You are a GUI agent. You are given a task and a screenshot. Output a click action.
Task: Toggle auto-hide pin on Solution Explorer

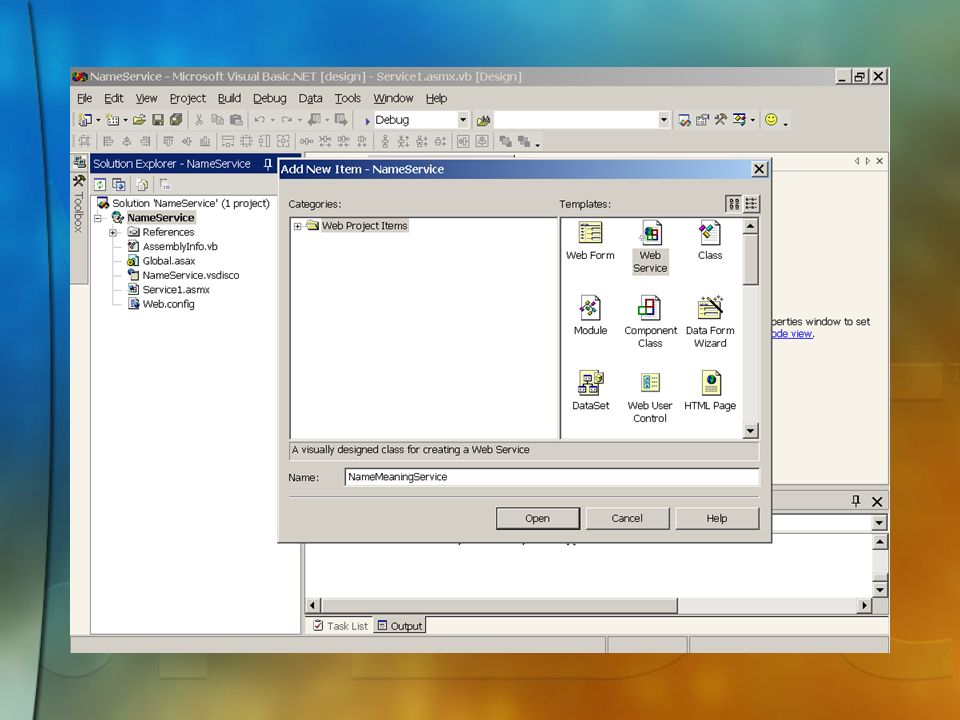tap(268, 163)
